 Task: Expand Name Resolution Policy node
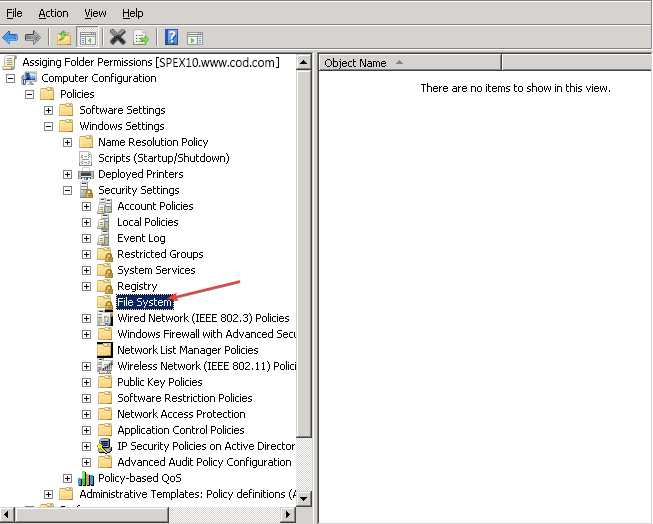(67, 142)
